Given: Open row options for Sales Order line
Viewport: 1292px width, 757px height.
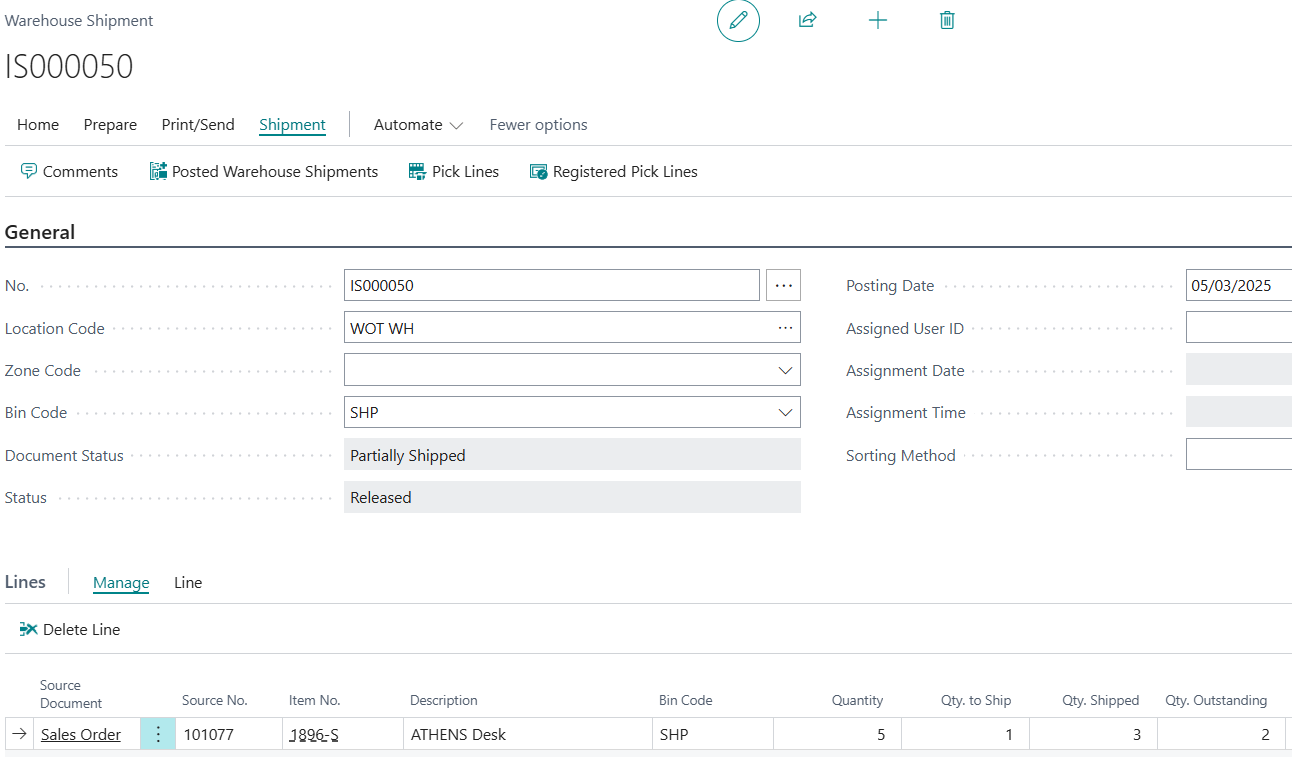Looking at the screenshot, I should click(x=157, y=734).
